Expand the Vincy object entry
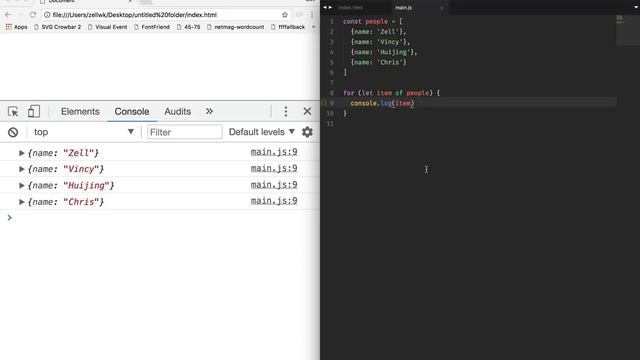640x360 pixels. coord(22,169)
